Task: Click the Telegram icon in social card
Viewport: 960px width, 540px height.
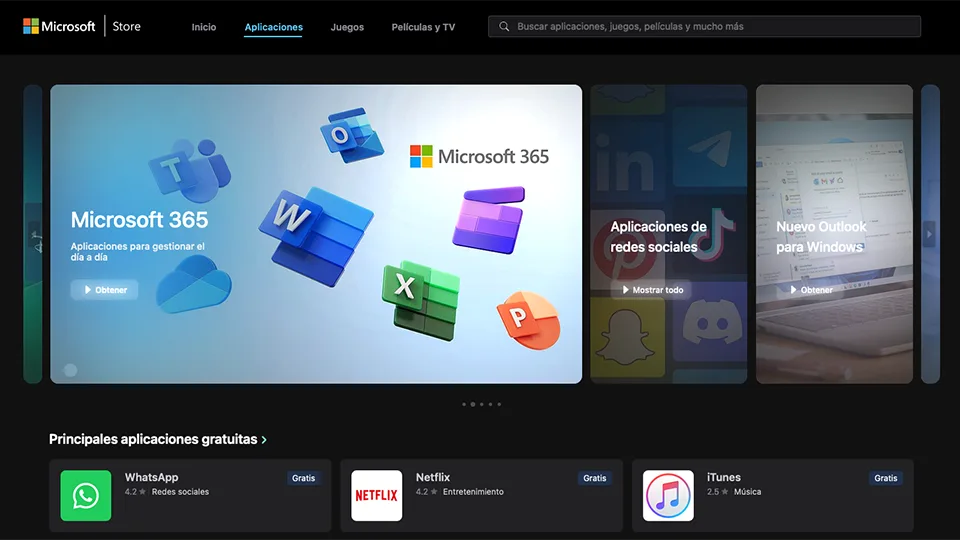Action: (711, 147)
